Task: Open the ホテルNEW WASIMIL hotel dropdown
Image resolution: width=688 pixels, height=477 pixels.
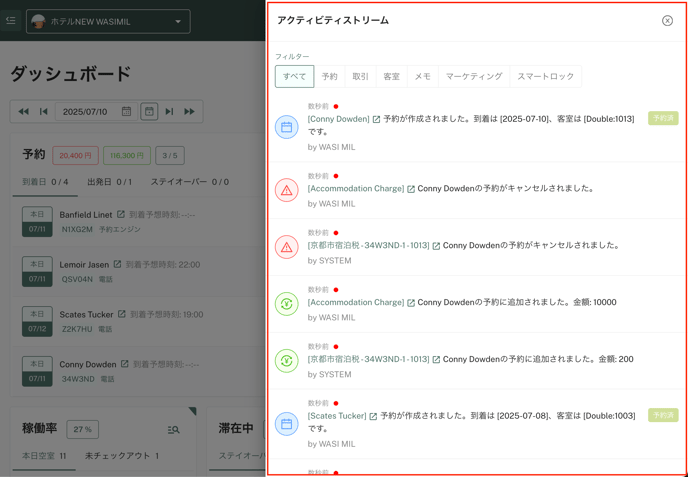Action: pos(108,22)
